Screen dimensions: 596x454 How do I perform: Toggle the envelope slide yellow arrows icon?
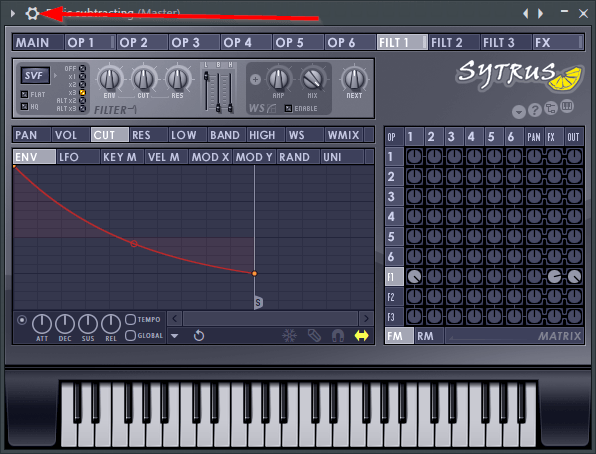361,335
